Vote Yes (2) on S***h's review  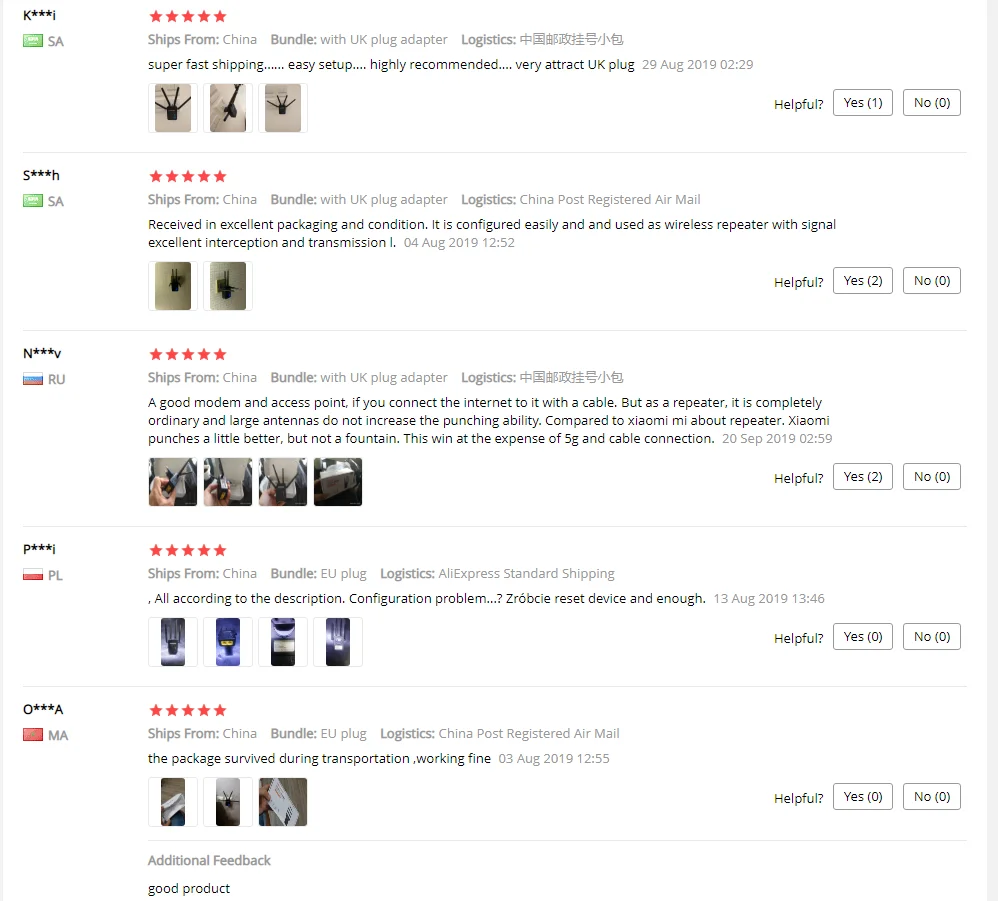click(862, 281)
